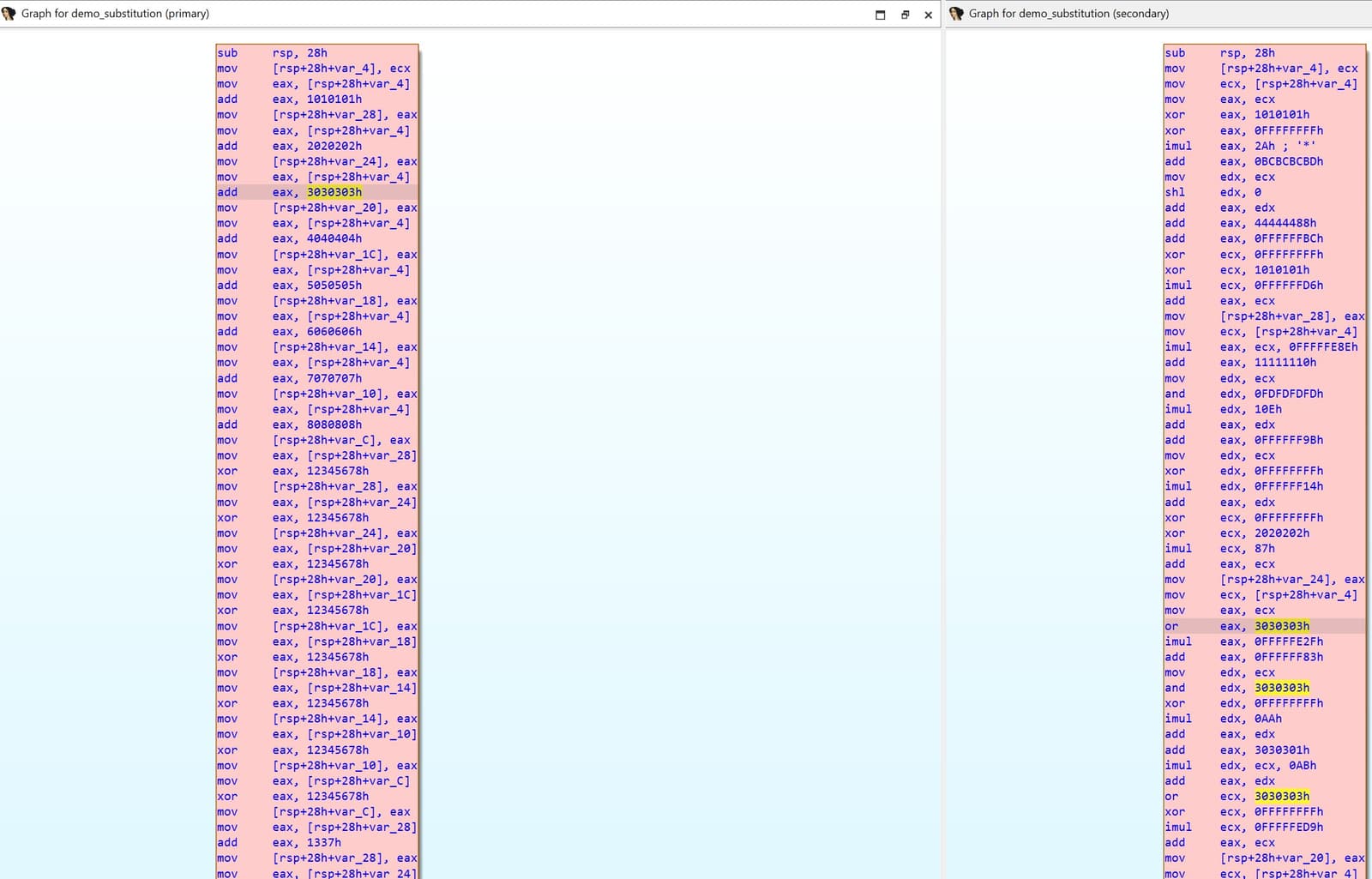The image size is (1372, 879).
Task: Click the secondary graph window icon
Action: point(956,14)
